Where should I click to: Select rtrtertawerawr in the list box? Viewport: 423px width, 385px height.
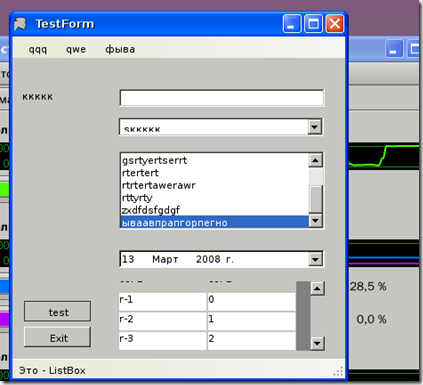click(x=214, y=185)
